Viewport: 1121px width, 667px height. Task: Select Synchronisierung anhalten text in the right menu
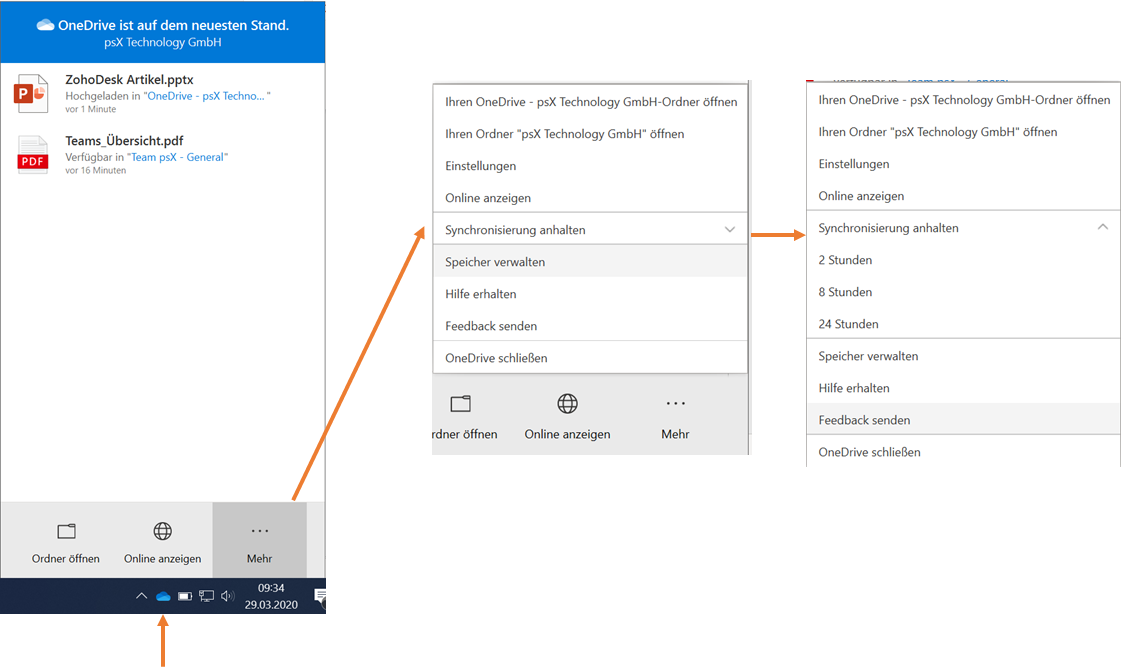(x=889, y=228)
